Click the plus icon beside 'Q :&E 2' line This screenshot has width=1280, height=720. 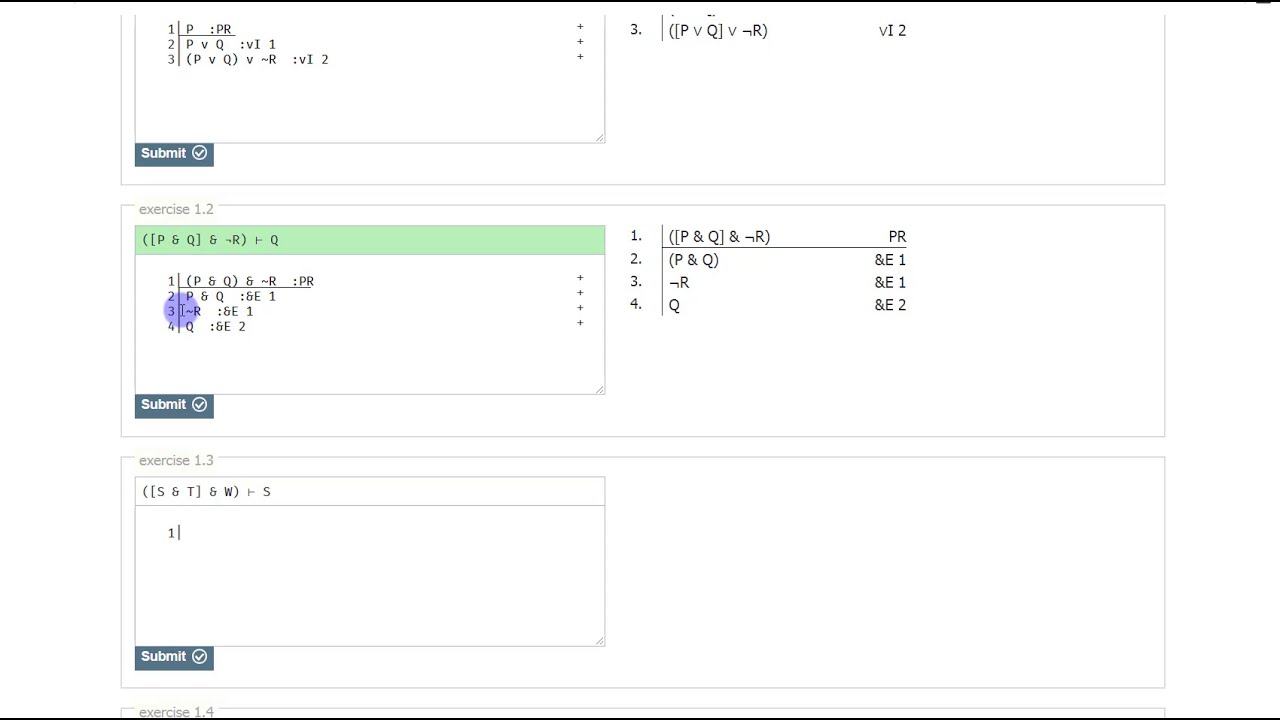tap(580, 323)
